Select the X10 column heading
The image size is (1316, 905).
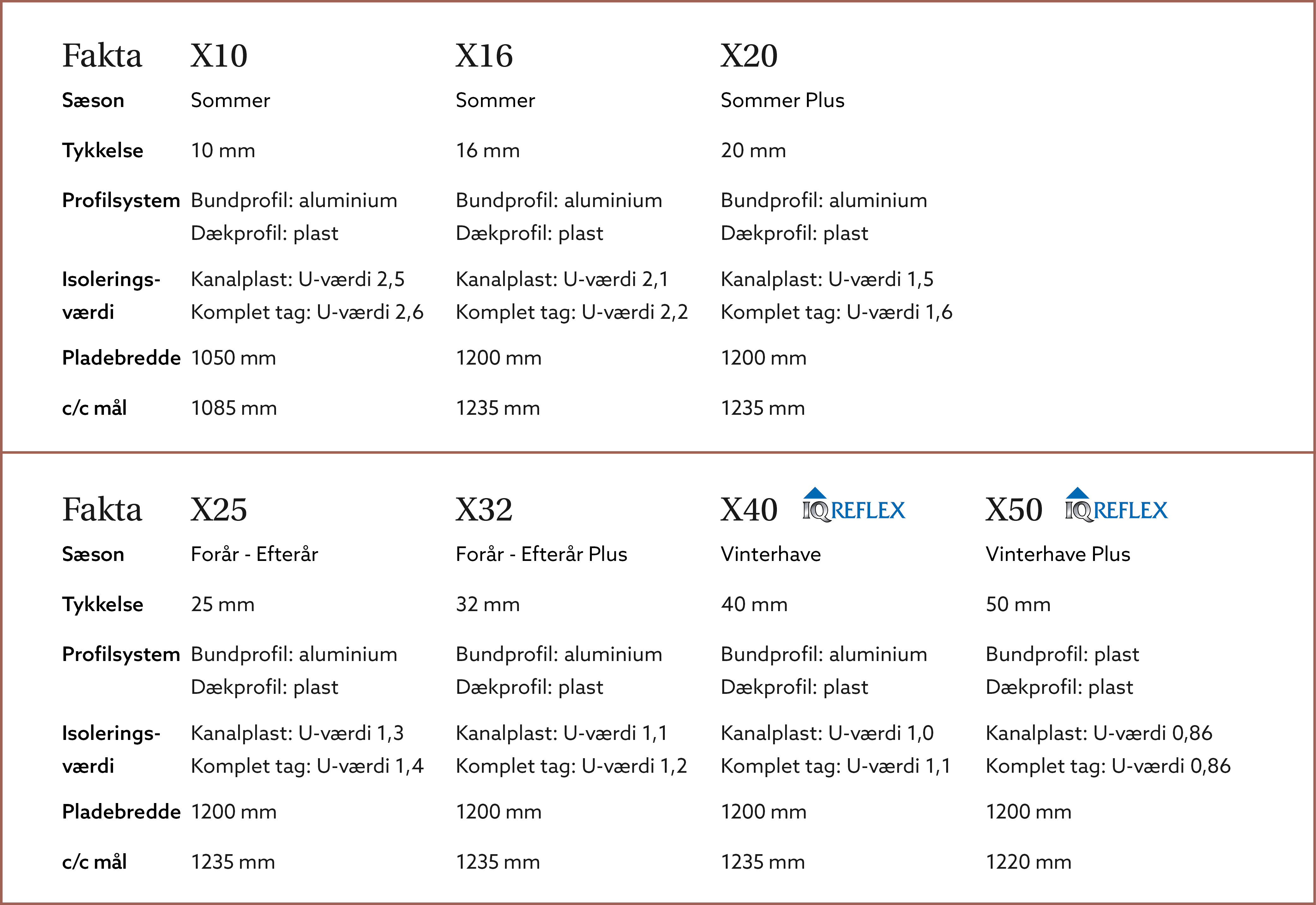(219, 56)
